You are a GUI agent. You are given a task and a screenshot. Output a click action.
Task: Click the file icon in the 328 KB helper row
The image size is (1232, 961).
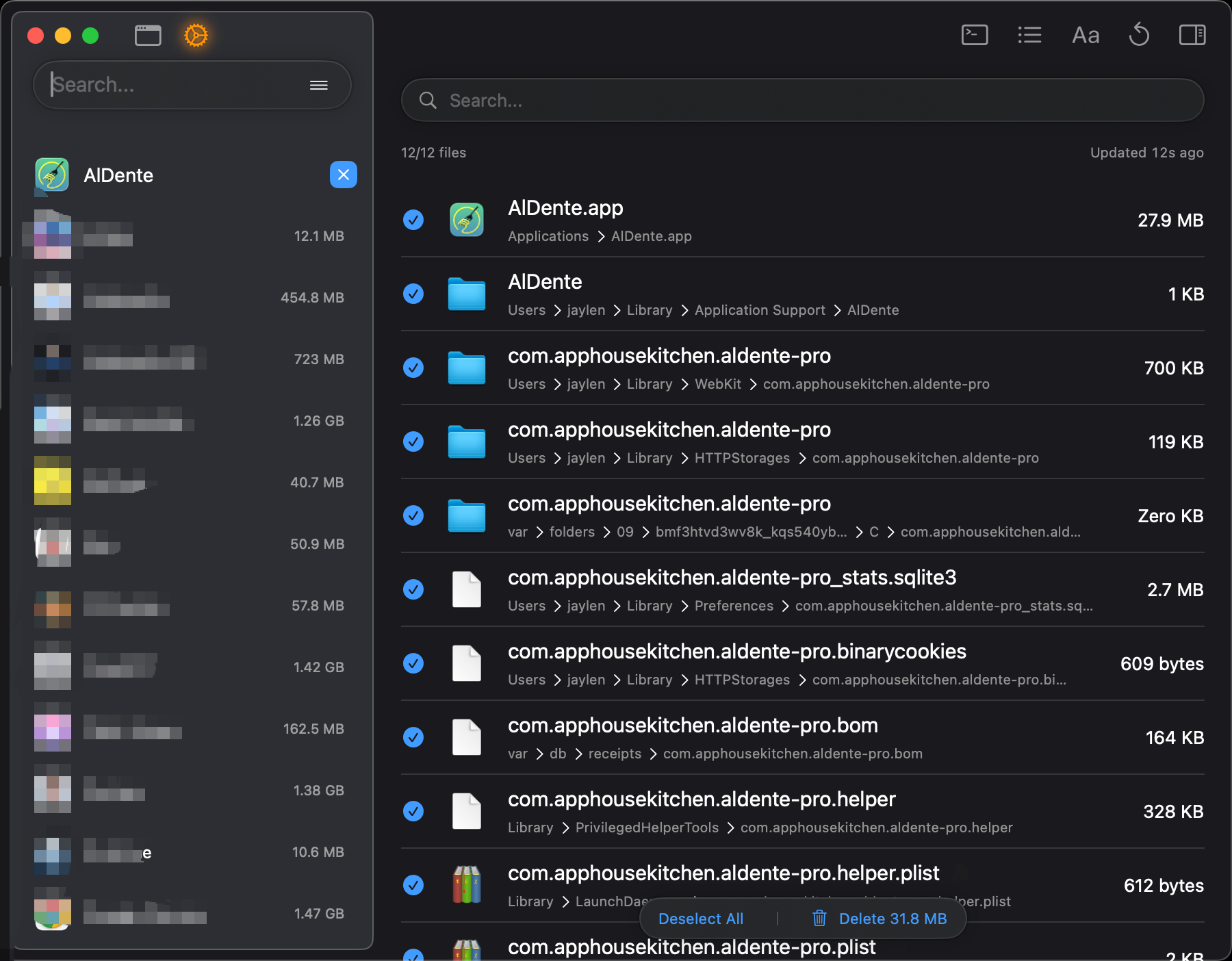pos(467,811)
